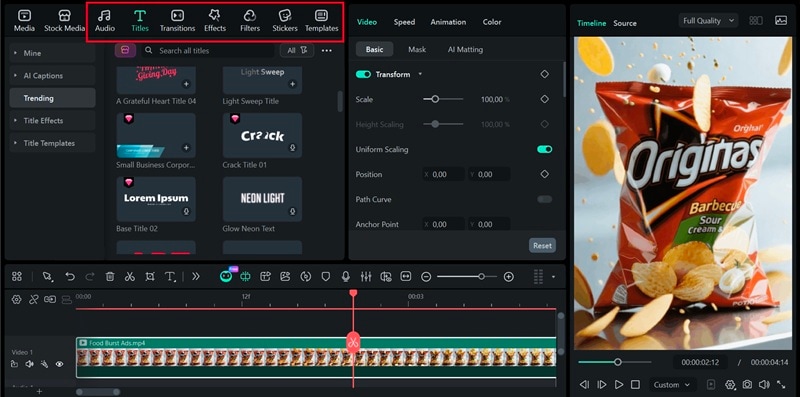Switch to the Transitions tab
This screenshot has height=397, width=800.
point(177,21)
